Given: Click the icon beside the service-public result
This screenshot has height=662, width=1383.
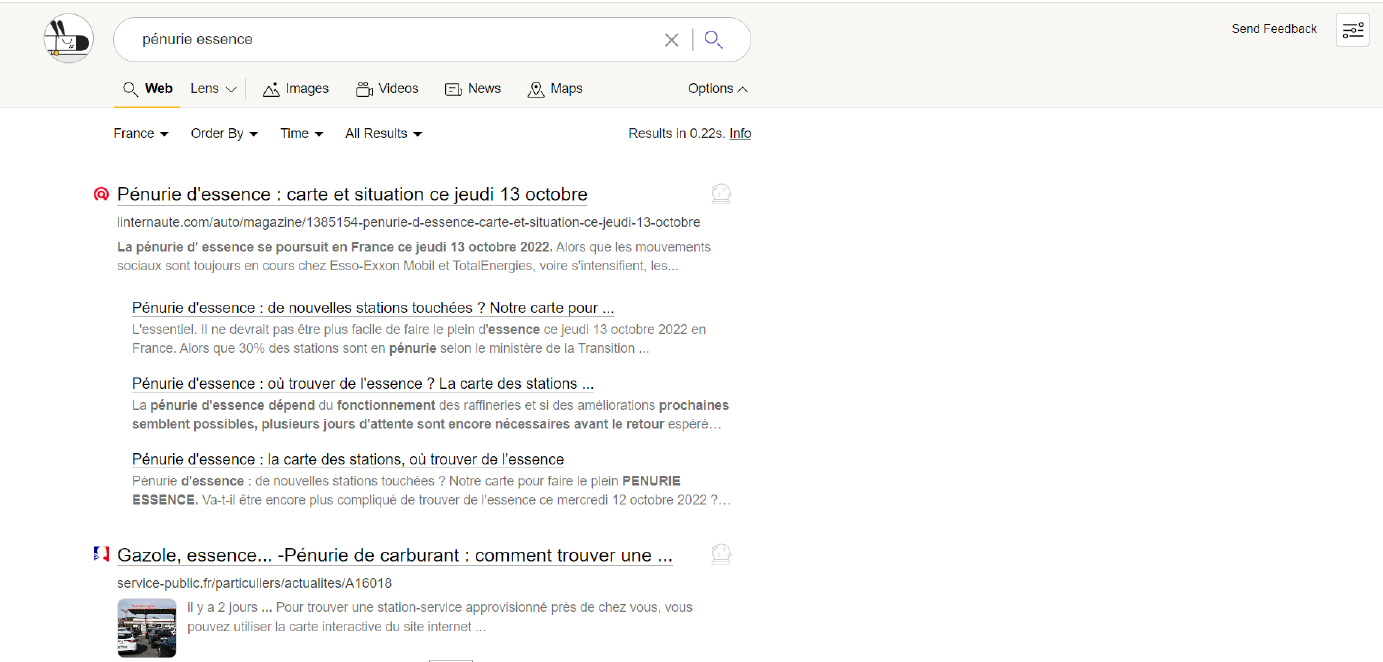Looking at the screenshot, I should (x=721, y=555).
